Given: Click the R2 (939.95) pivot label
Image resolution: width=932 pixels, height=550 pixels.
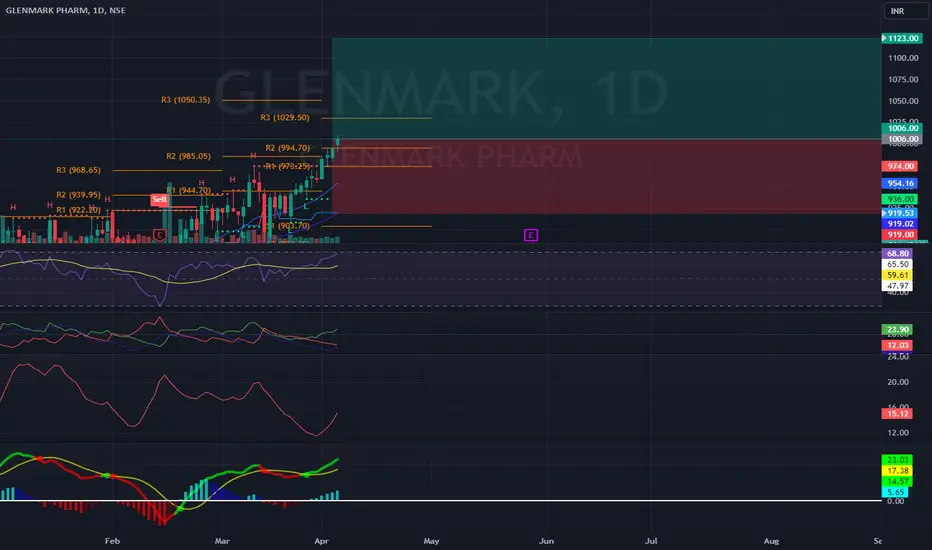Looking at the screenshot, I should pyautogui.click(x=78, y=194).
